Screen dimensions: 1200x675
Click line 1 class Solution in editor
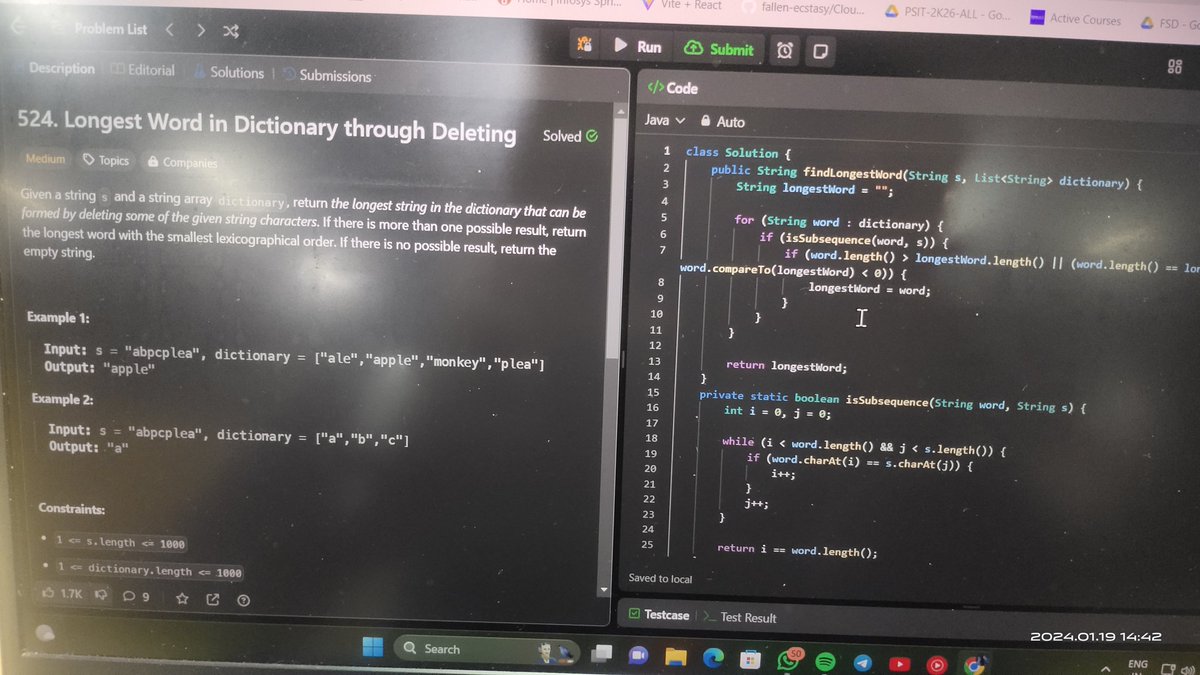739,152
